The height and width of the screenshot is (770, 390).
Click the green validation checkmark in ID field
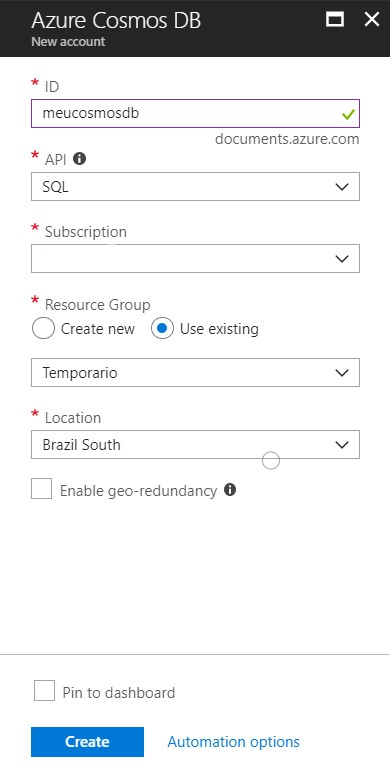(348, 115)
